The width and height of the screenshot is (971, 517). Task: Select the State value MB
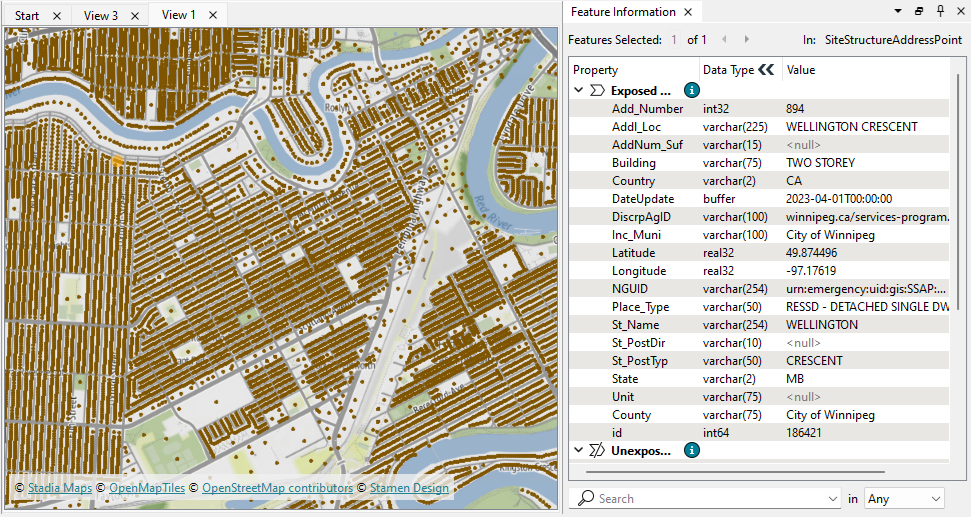tap(795, 378)
